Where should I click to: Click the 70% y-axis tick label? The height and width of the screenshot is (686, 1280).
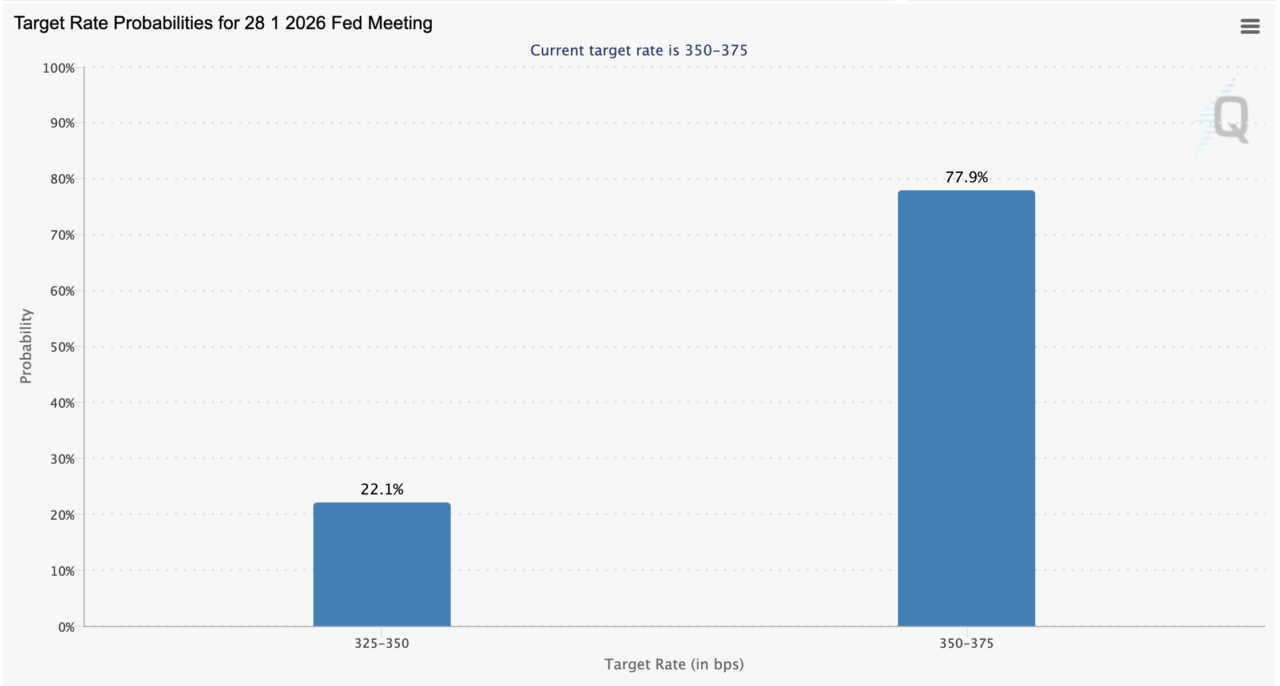[60, 236]
